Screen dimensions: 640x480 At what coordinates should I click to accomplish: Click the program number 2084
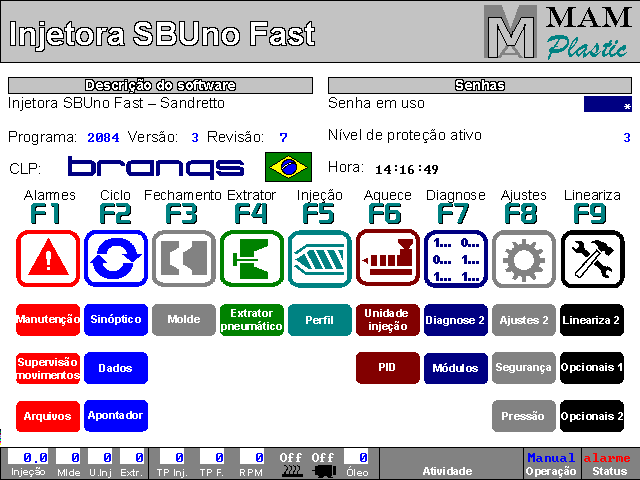(103, 138)
